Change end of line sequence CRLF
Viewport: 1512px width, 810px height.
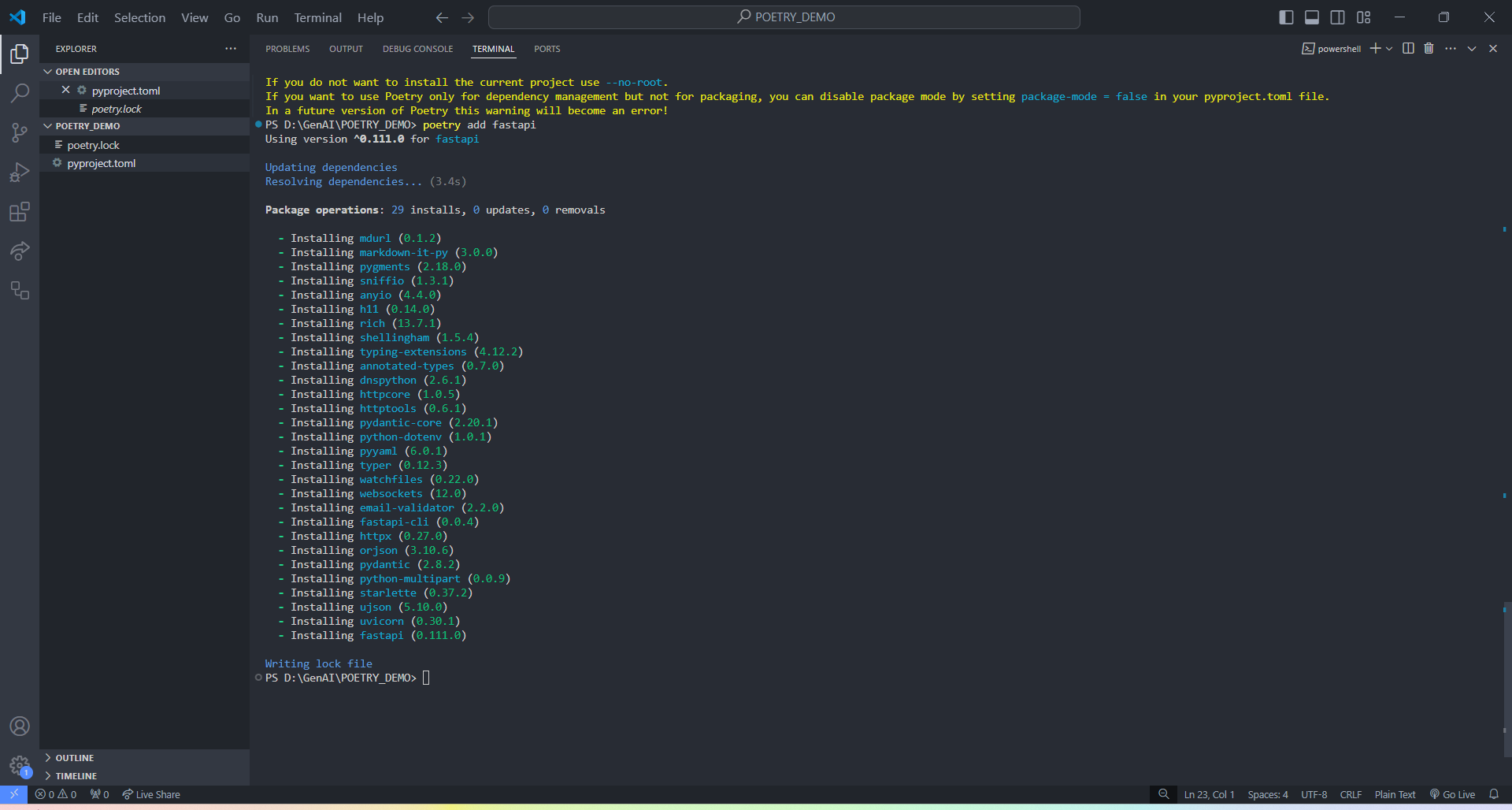[1351, 794]
